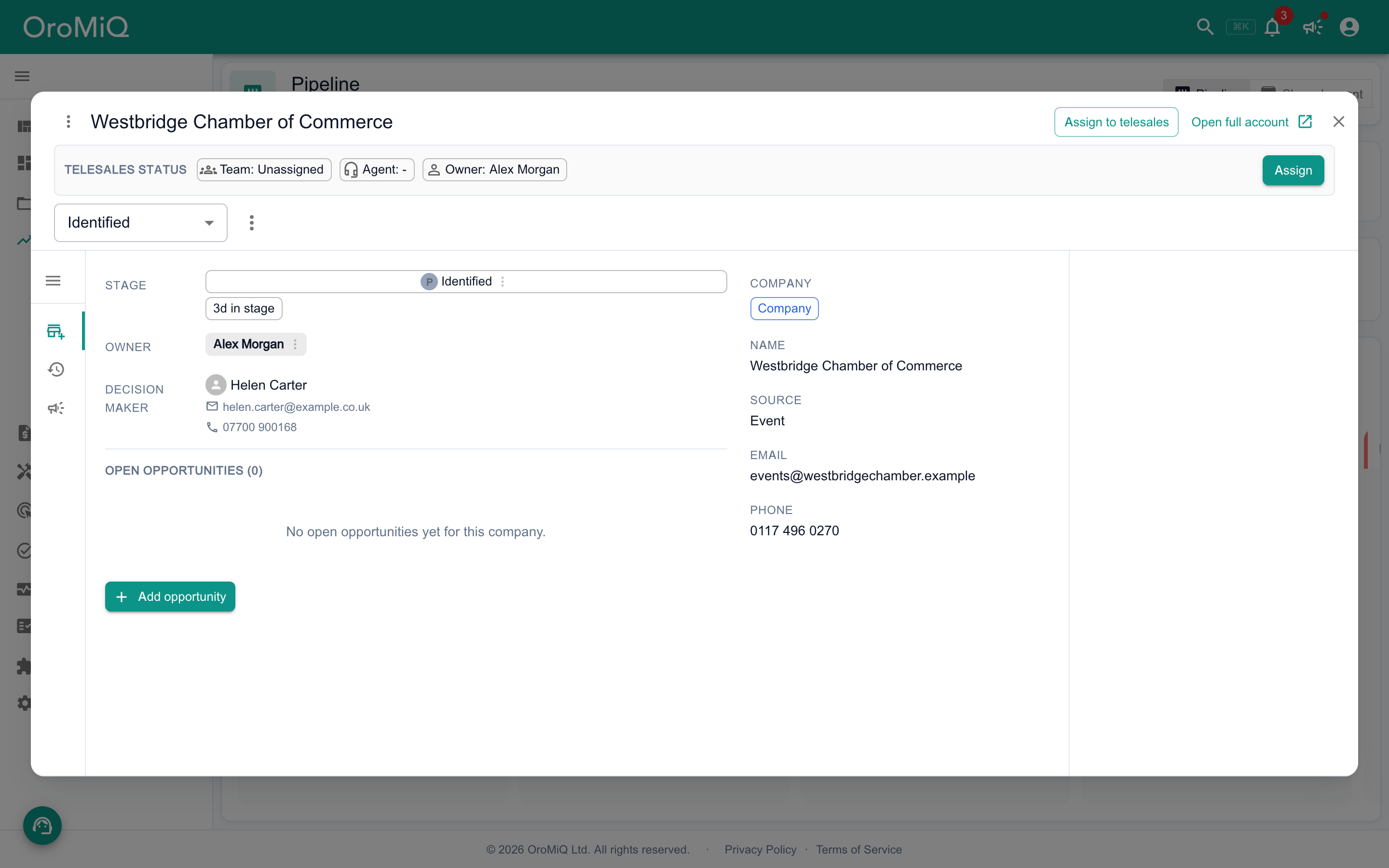
Task: Open Stage Identified options dots
Action: [x=502, y=281]
